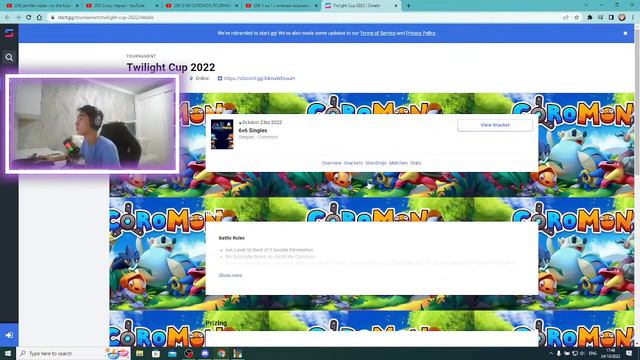Open Mail app from taskbar
Viewport: 640px width, 360px height.
tap(172, 353)
